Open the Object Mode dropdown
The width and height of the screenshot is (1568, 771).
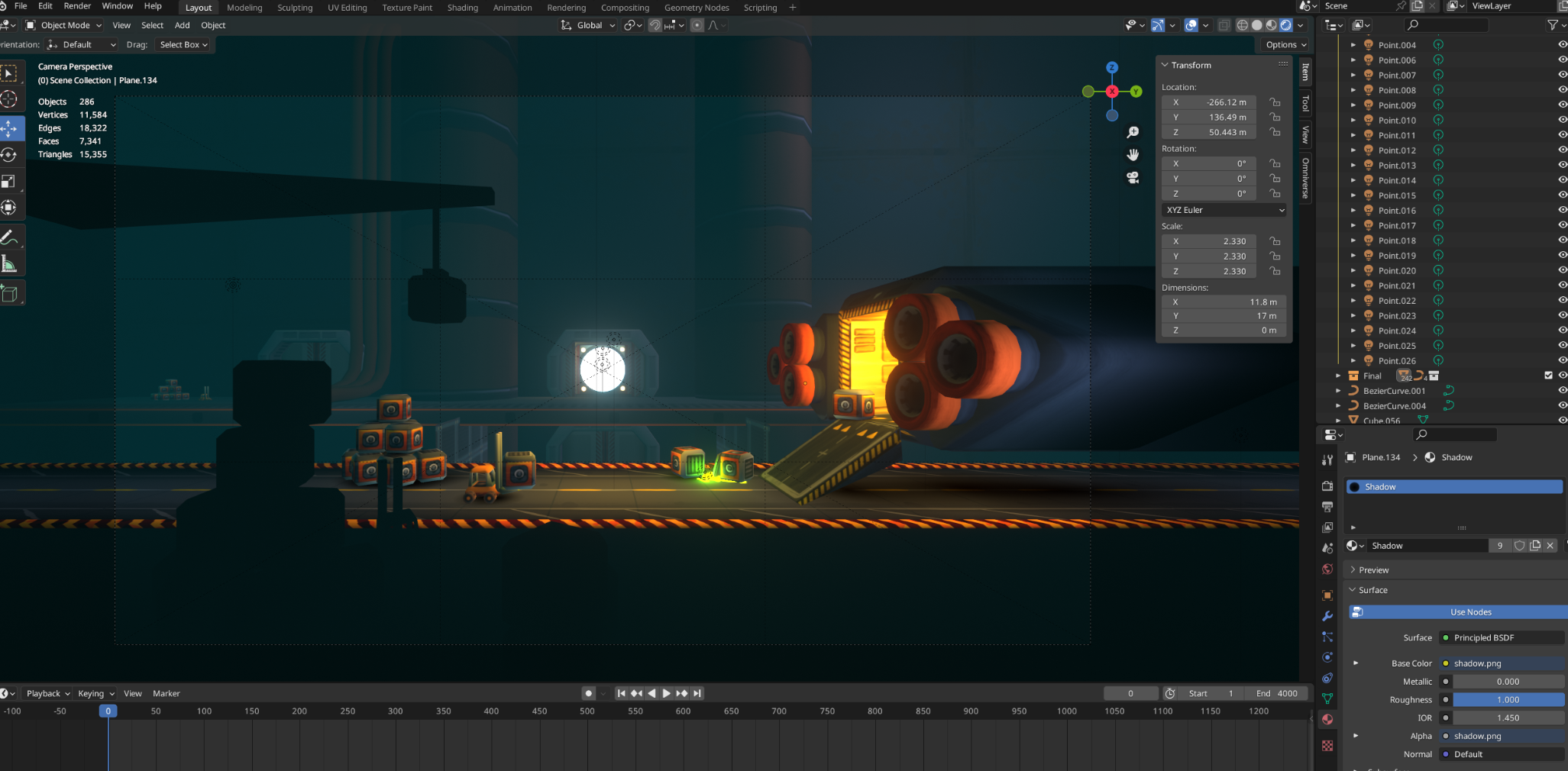(x=64, y=25)
